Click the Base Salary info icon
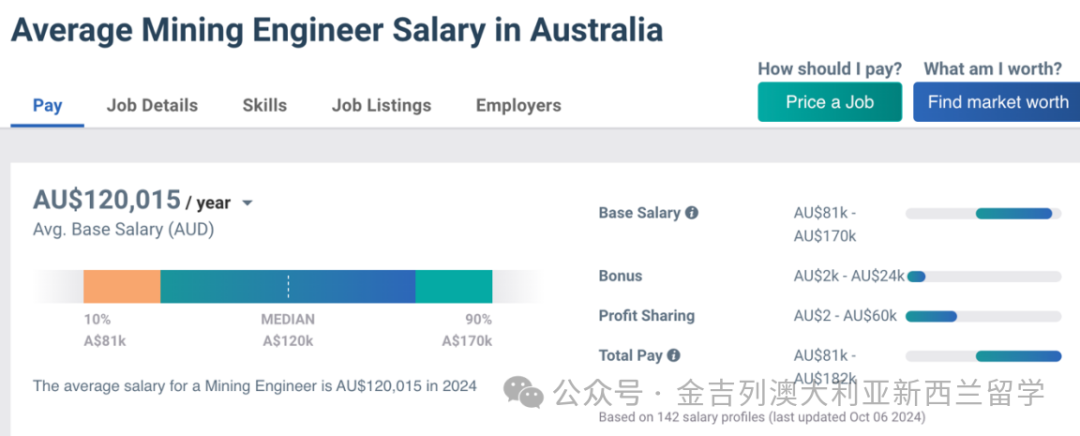The width and height of the screenshot is (1080, 436). coord(692,213)
